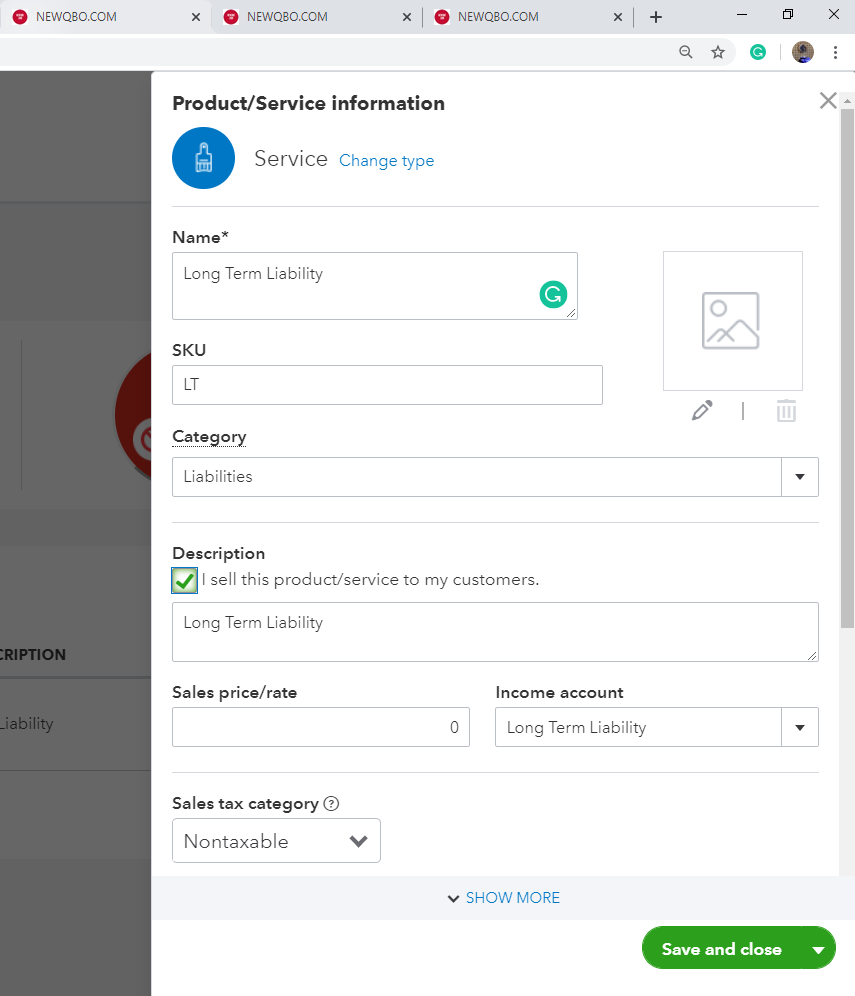
Task: Open a new browser tab
Action: click(656, 17)
